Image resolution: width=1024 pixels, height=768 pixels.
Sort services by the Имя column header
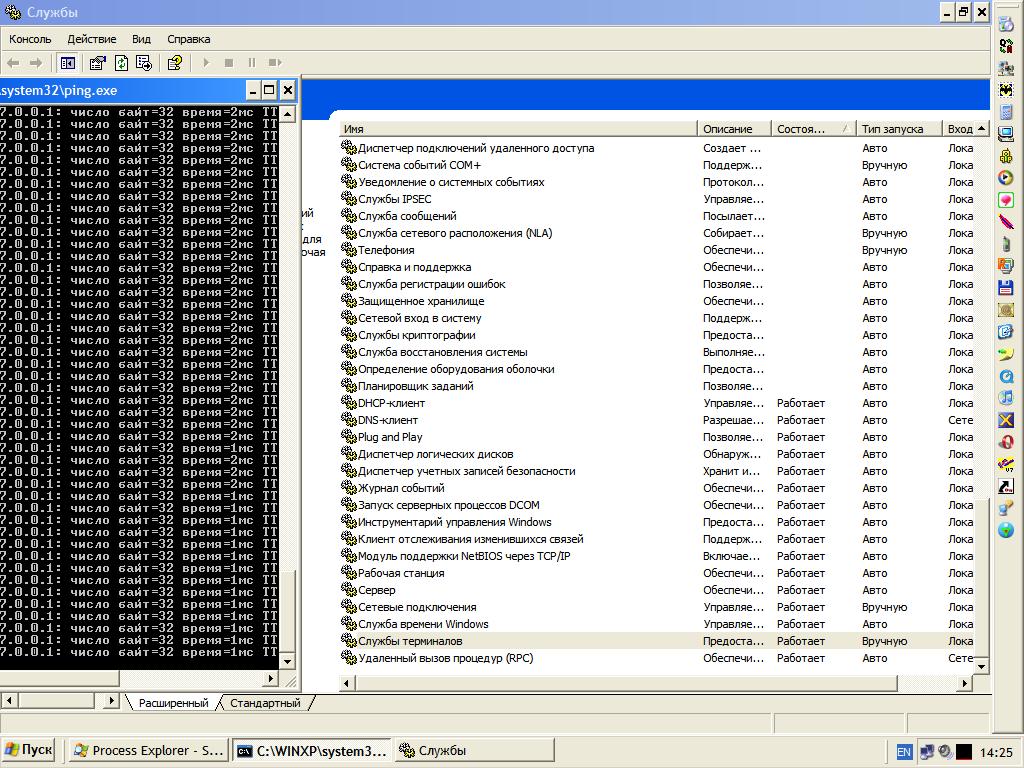coord(519,129)
